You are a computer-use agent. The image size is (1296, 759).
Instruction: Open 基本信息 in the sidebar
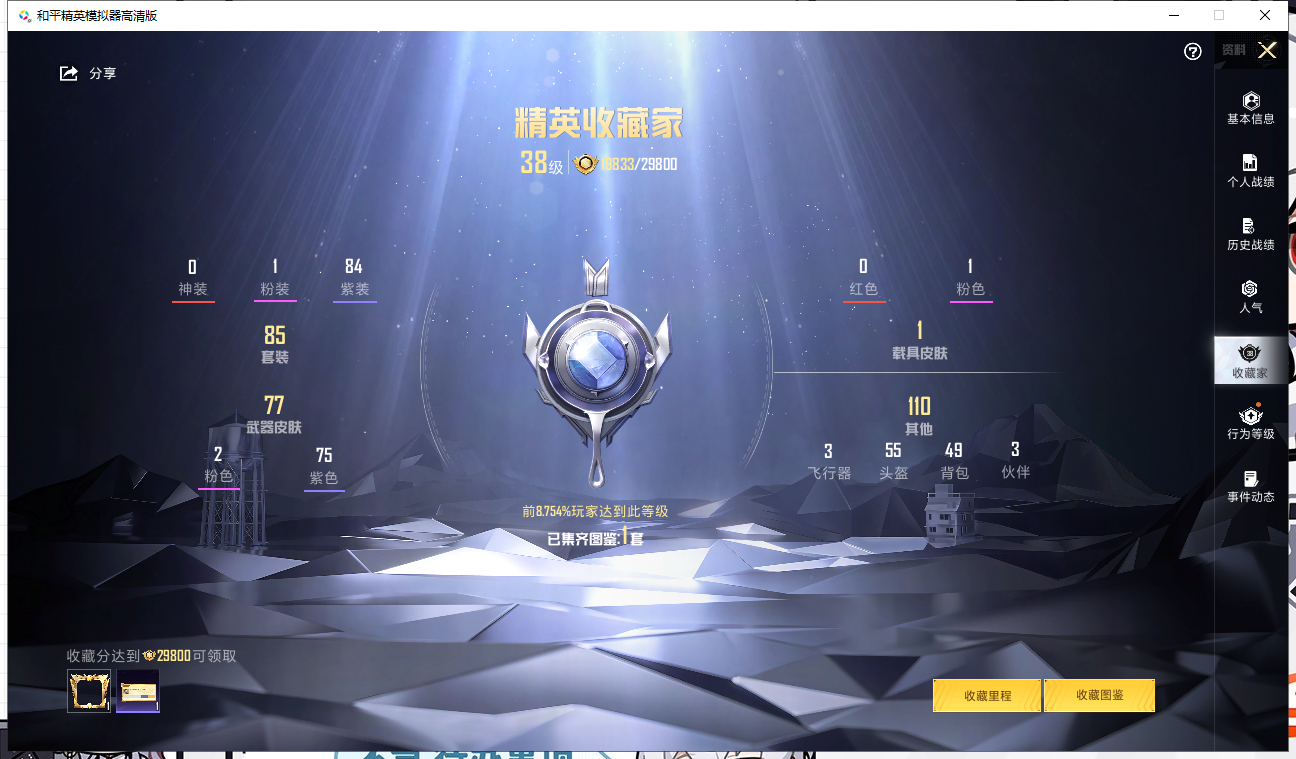[1250, 108]
